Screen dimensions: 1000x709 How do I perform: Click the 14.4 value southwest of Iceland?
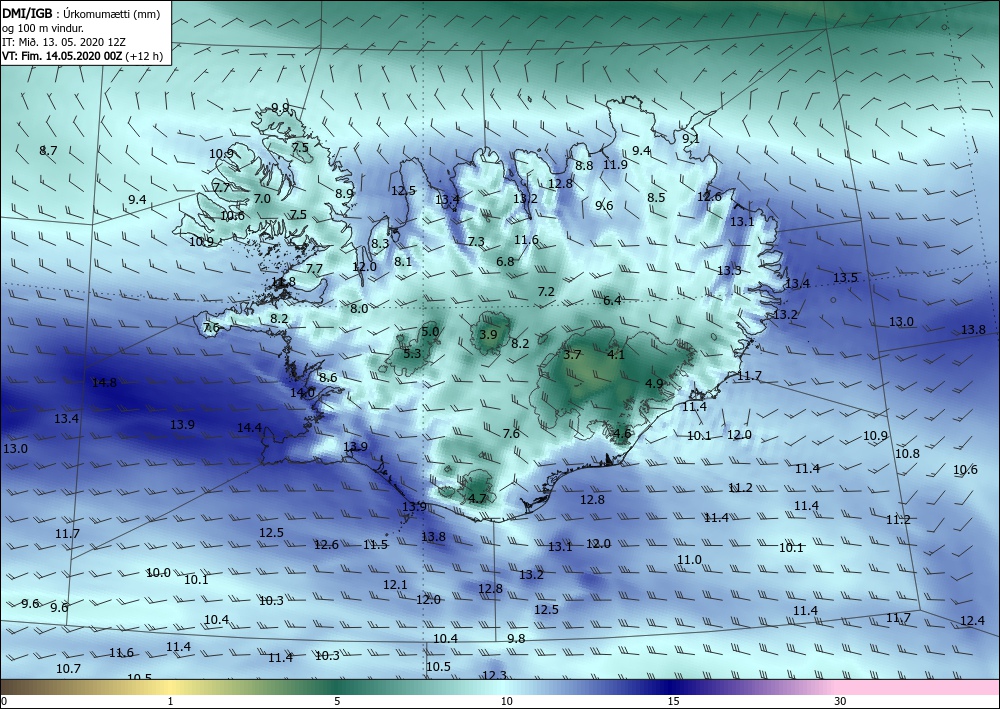pos(249,427)
